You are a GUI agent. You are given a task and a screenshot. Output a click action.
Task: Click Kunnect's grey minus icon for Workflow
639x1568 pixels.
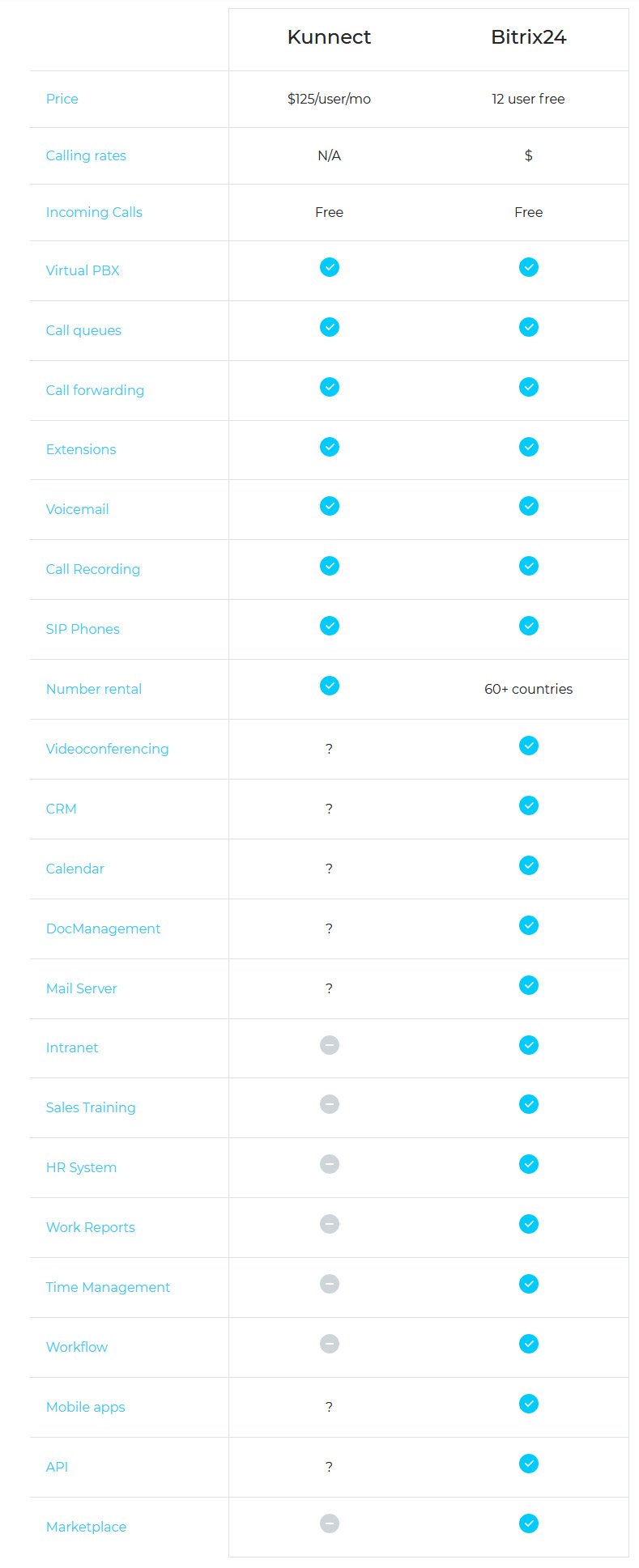[x=329, y=1344]
